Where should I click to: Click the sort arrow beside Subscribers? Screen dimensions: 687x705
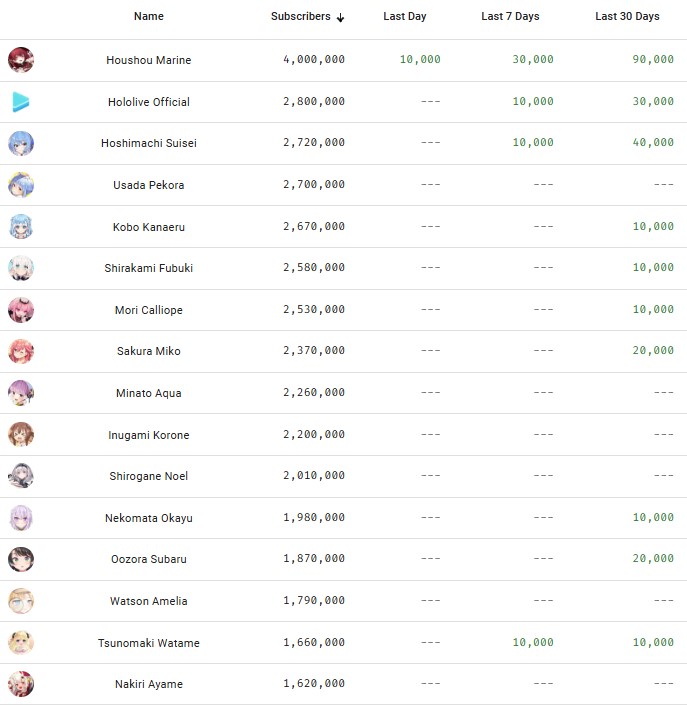[341, 17]
